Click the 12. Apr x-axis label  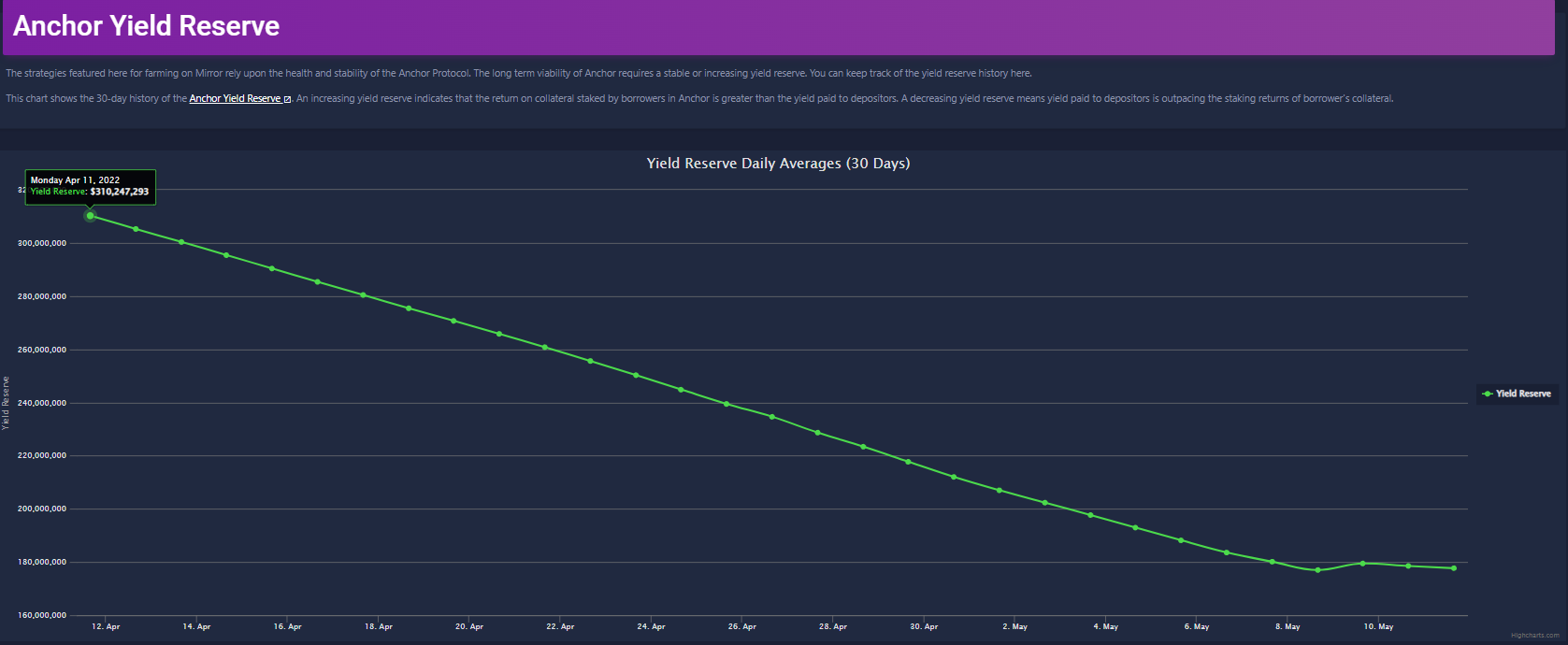coord(106,626)
